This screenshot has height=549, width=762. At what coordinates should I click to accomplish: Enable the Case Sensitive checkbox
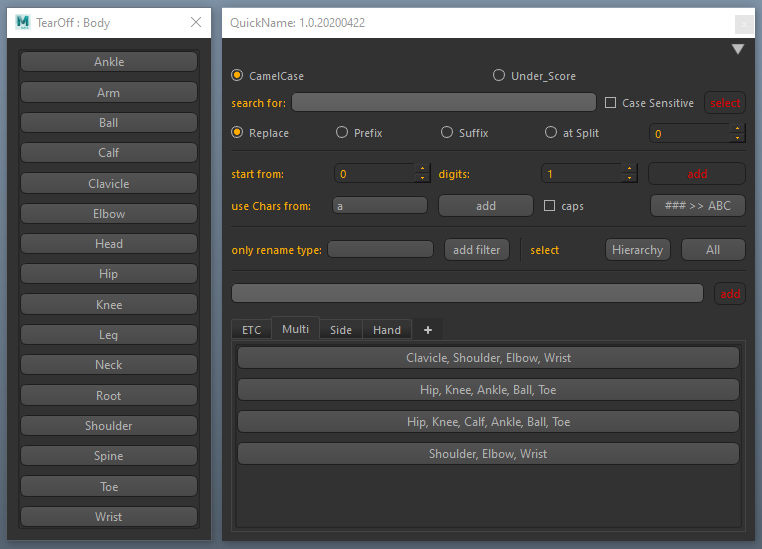[610, 103]
